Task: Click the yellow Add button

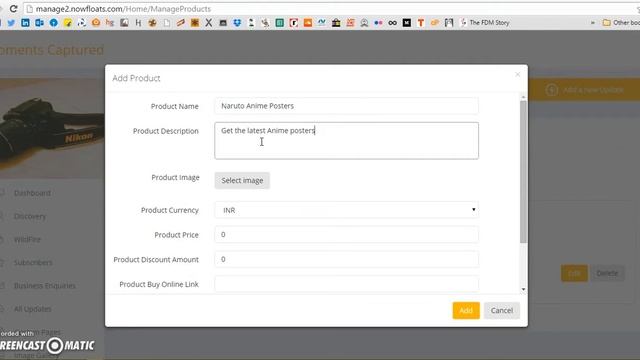Action: tap(466, 310)
